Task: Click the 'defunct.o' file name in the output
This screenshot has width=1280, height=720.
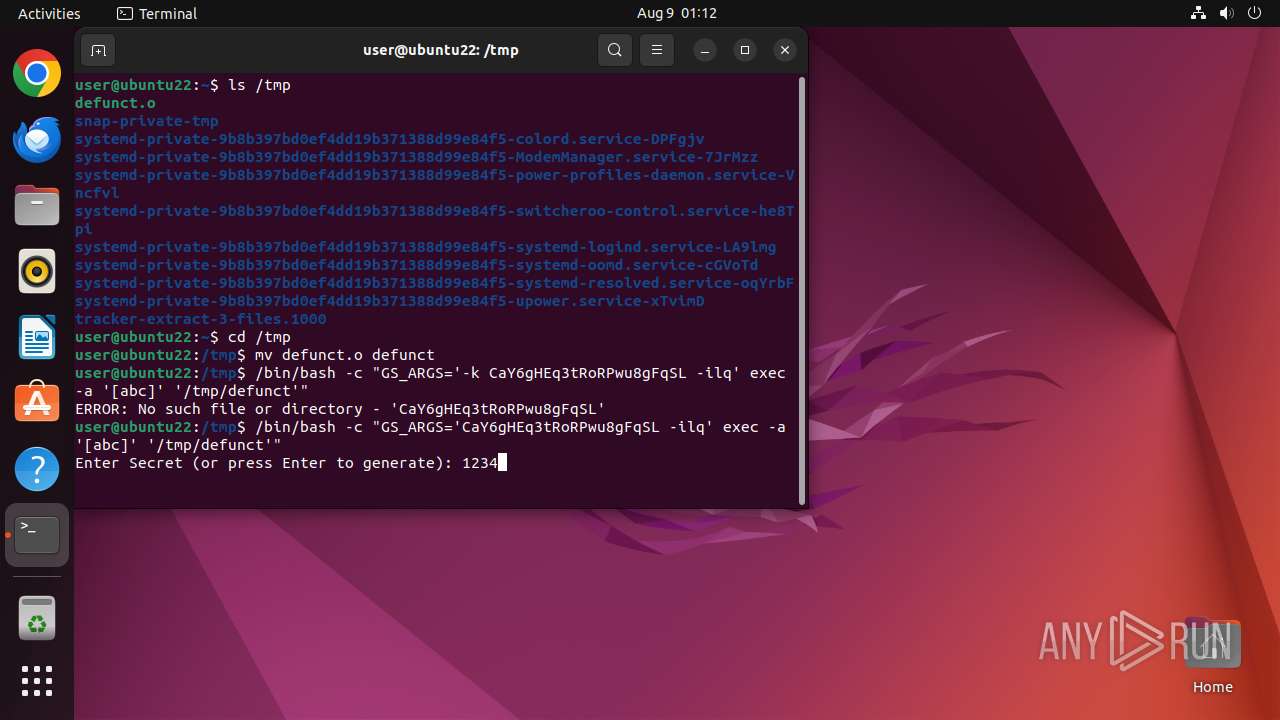Action: [115, 103]
